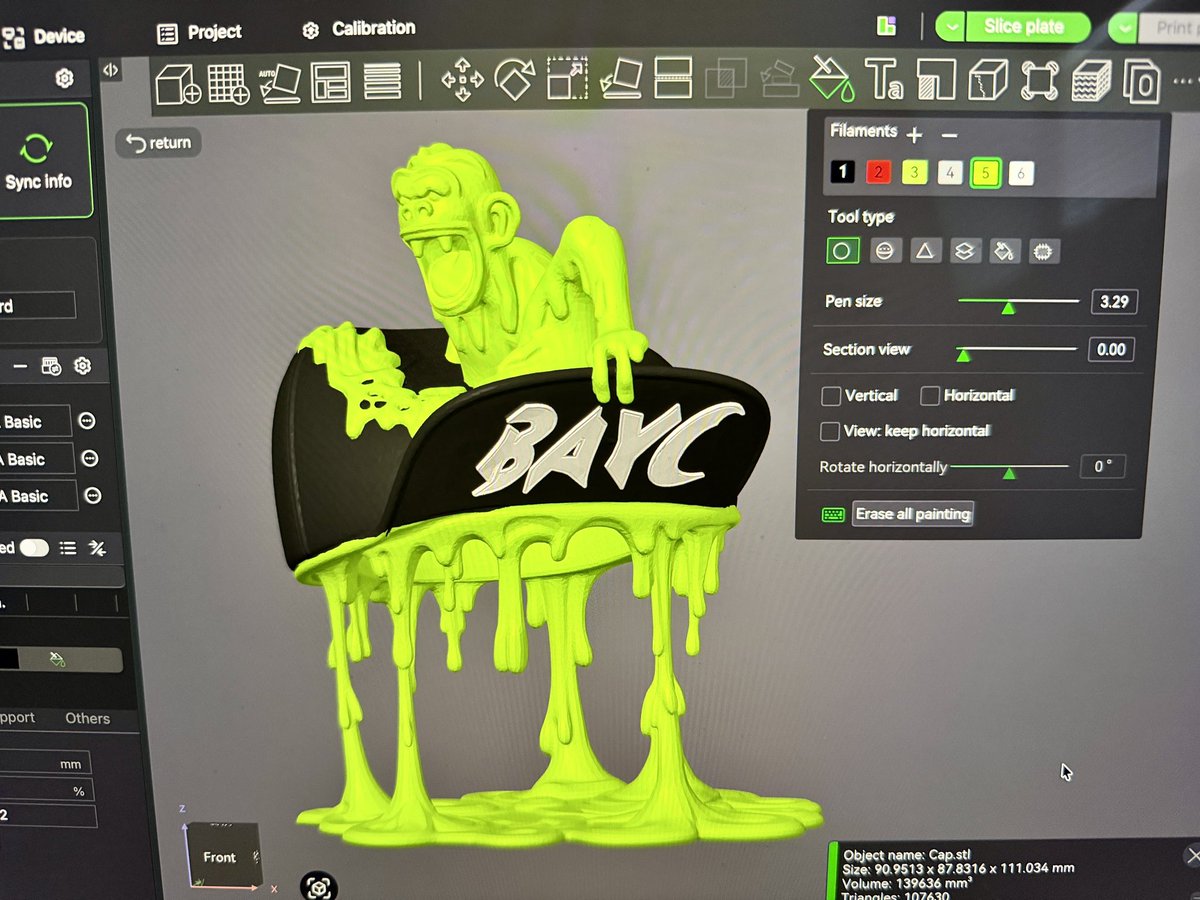Screen dimensions: 1200x900
Task: Open the gear settings above Sync info
Action: click(x=65, y=78)
